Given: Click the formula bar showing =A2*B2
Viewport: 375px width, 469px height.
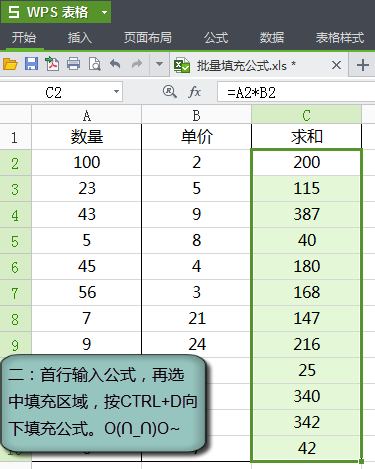Looking at the screenshot, I should (296, 92).
